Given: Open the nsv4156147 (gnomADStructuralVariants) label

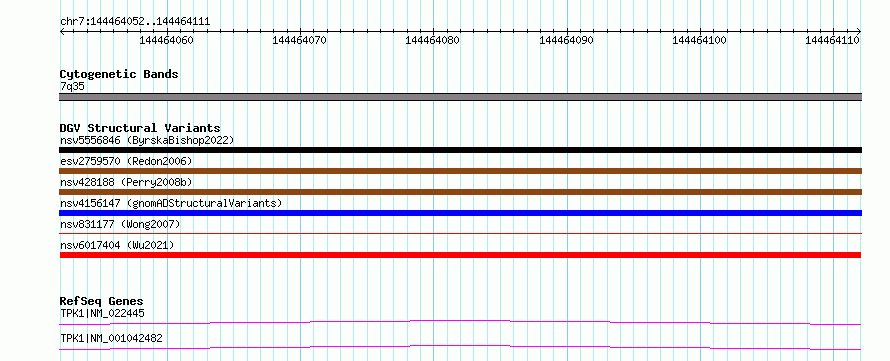Looking at the screenshot, I should [171, 203].
